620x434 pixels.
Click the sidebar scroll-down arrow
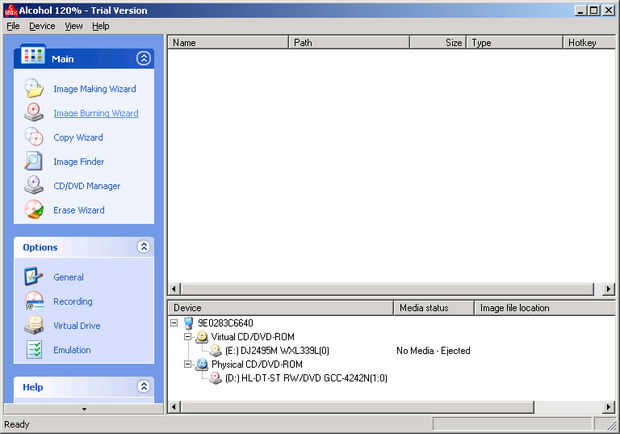point(84,409)
